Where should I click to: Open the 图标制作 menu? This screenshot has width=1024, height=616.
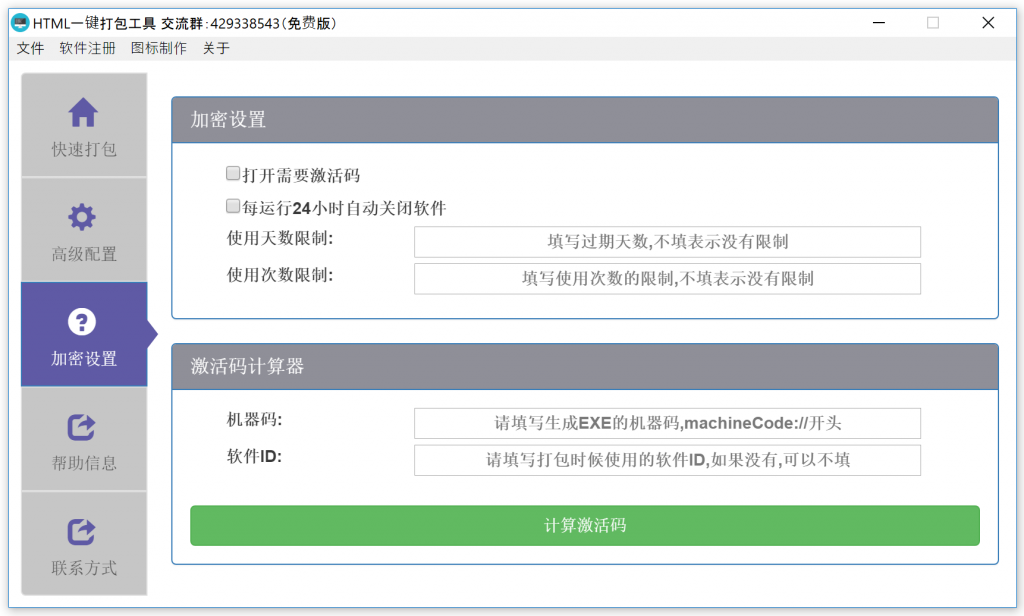(x=158, y=48)
